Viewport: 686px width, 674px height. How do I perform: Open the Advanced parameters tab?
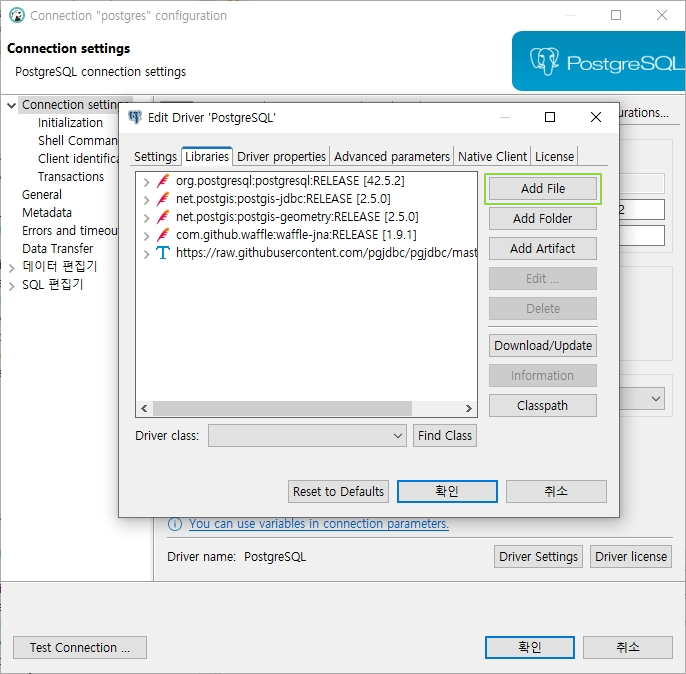click(392, 157)
